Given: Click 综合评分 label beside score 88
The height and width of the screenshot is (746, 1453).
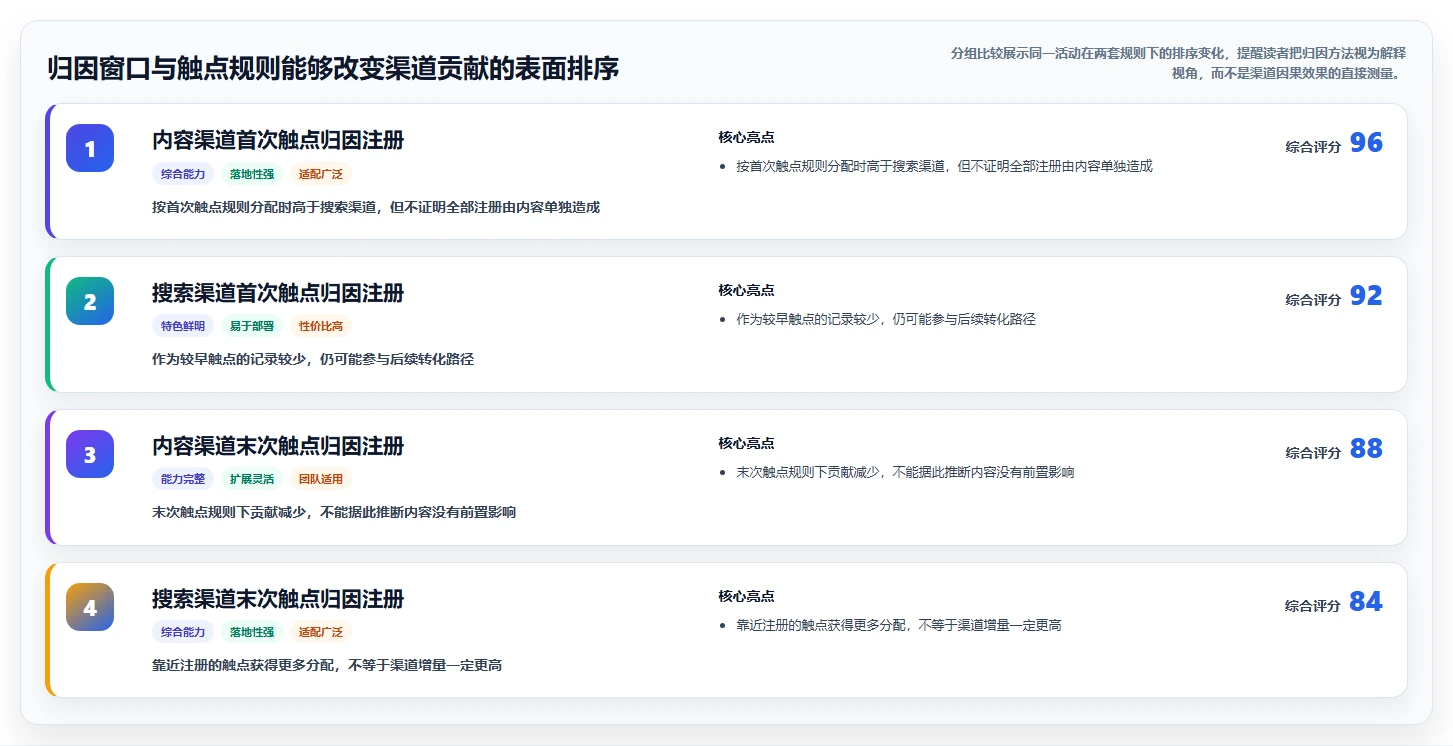Looking at the screenshot, I should 1313,453.
